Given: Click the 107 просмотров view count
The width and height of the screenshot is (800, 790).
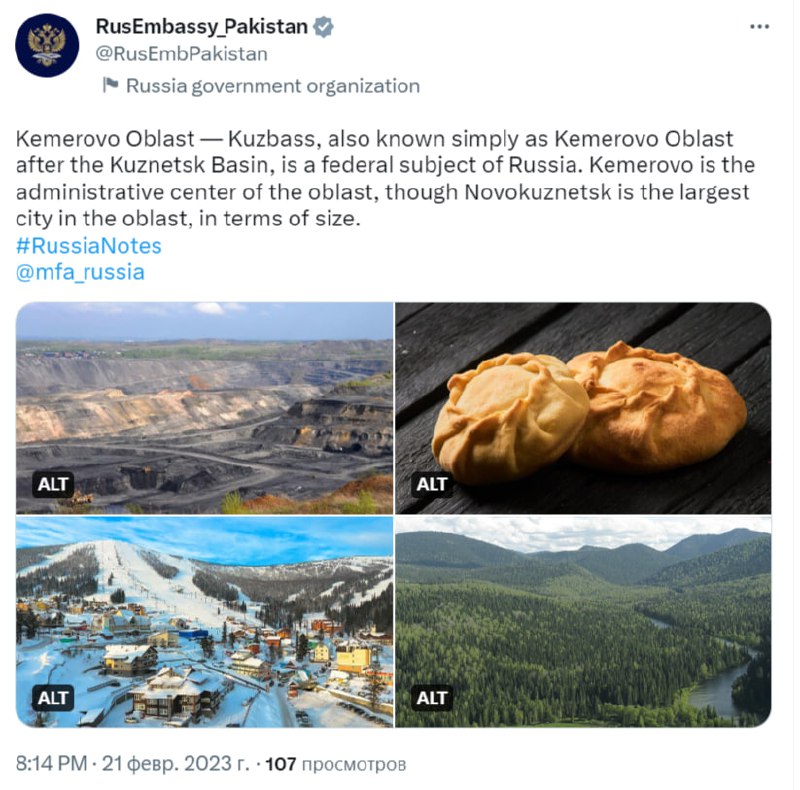Looking at the screenshot, I should pyautogui.click(x=336, y=764).
